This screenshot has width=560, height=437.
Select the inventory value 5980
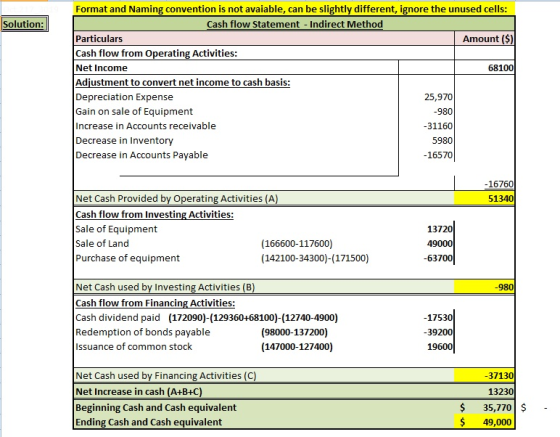click(x=442, y=141)
